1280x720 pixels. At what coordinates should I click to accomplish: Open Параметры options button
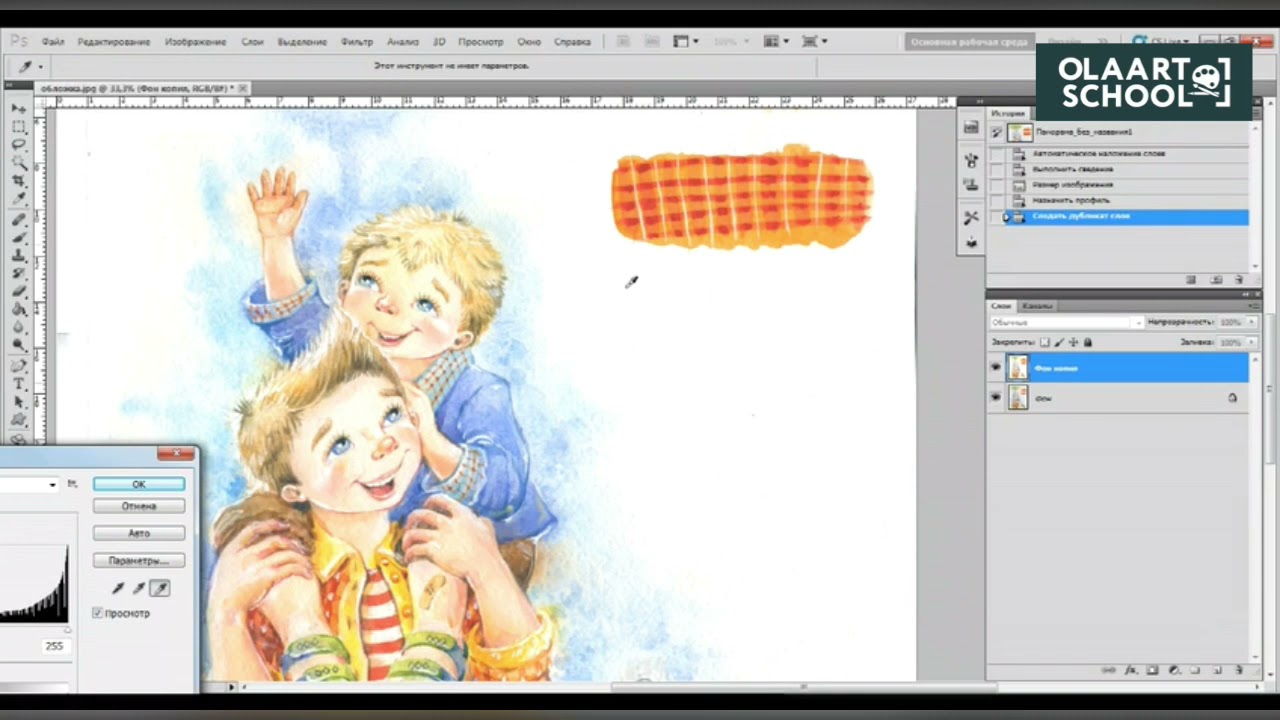click(x=139, y=560)
